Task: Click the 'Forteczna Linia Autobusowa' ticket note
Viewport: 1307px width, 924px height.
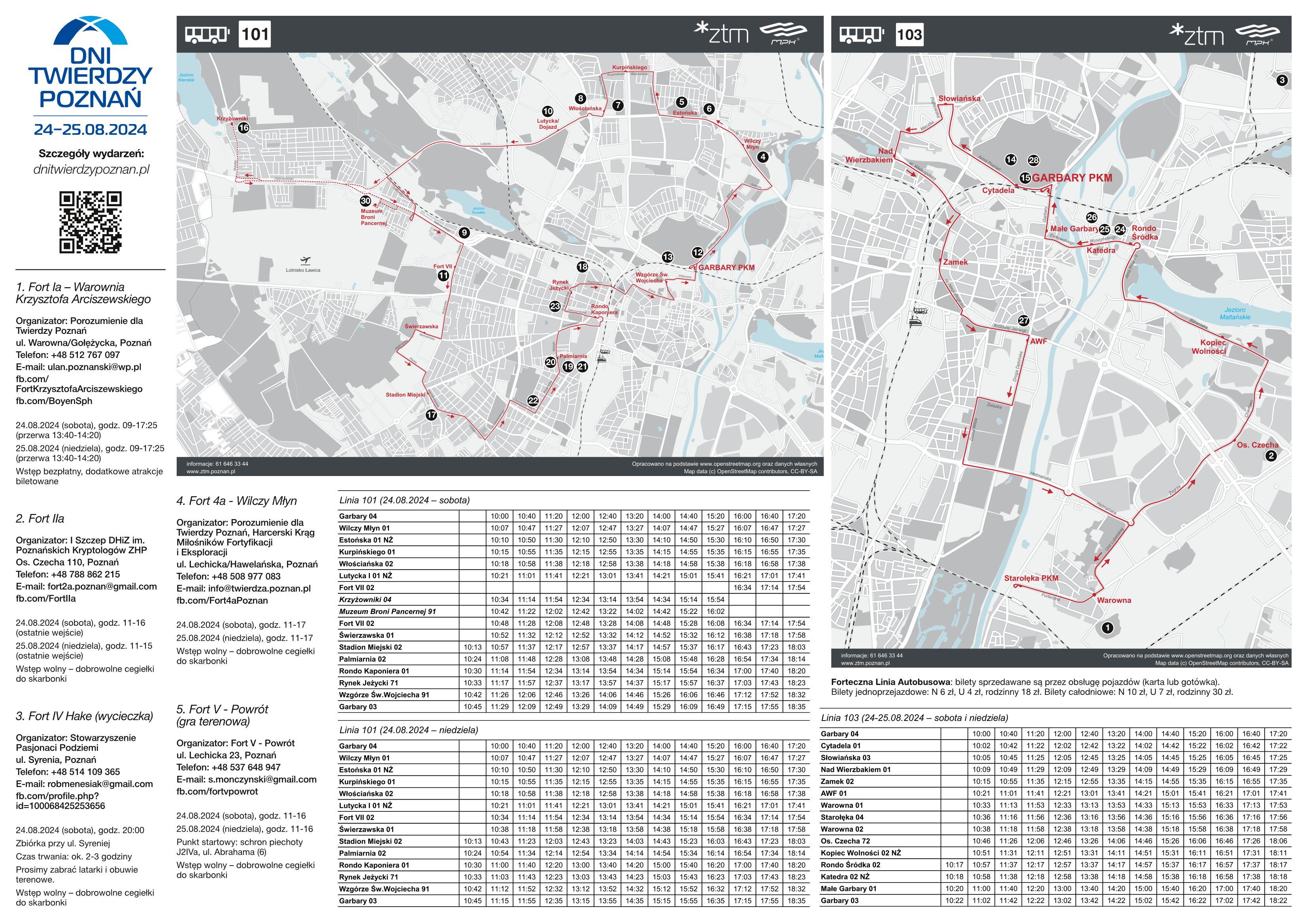Action: coord(1032,687)
